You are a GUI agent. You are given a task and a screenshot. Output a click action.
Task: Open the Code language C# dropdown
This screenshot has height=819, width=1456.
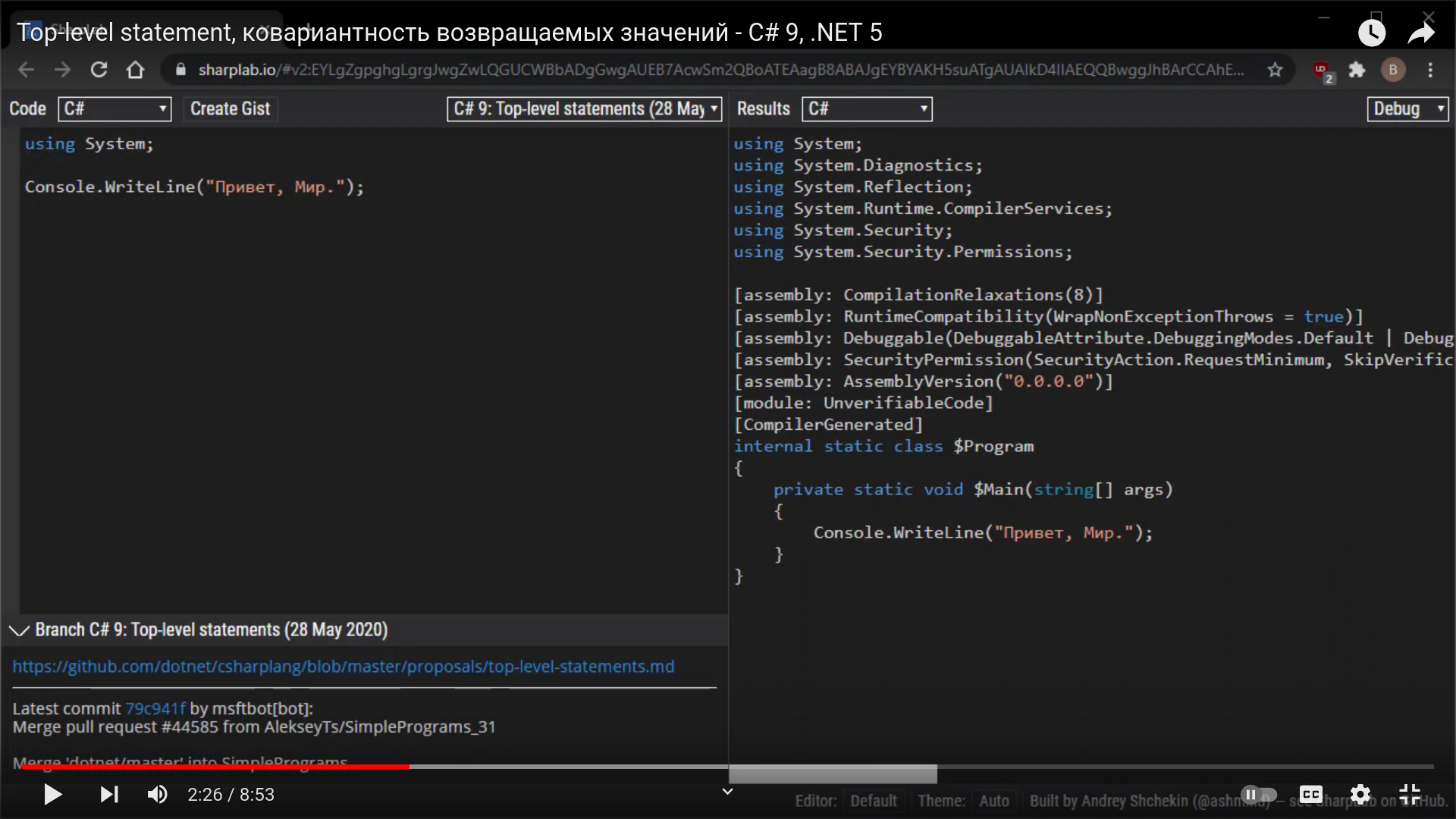(x=115, y=109)
